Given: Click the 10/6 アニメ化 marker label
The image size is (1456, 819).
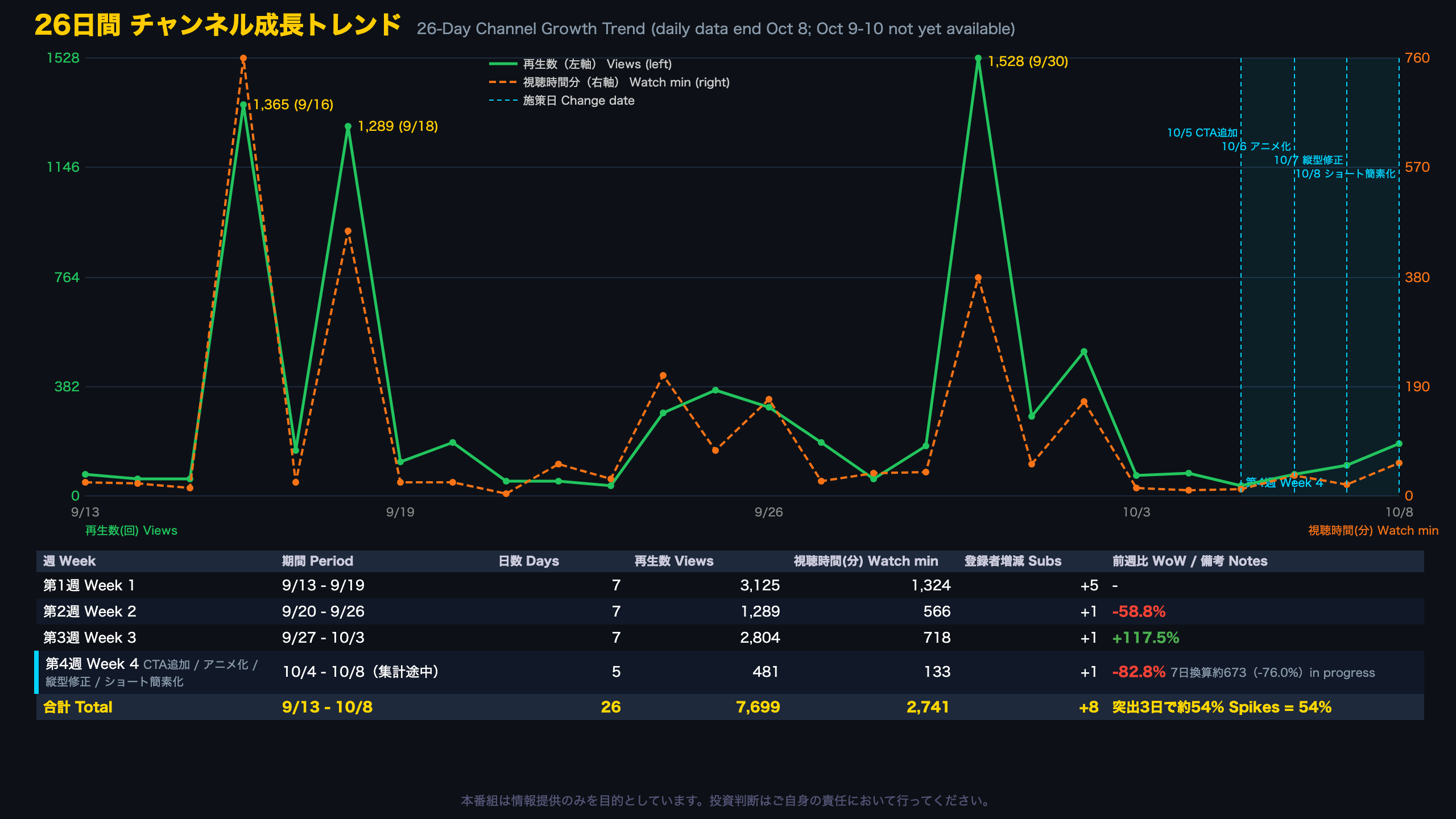Looking at the screenshot, I should pos(1256,146).
